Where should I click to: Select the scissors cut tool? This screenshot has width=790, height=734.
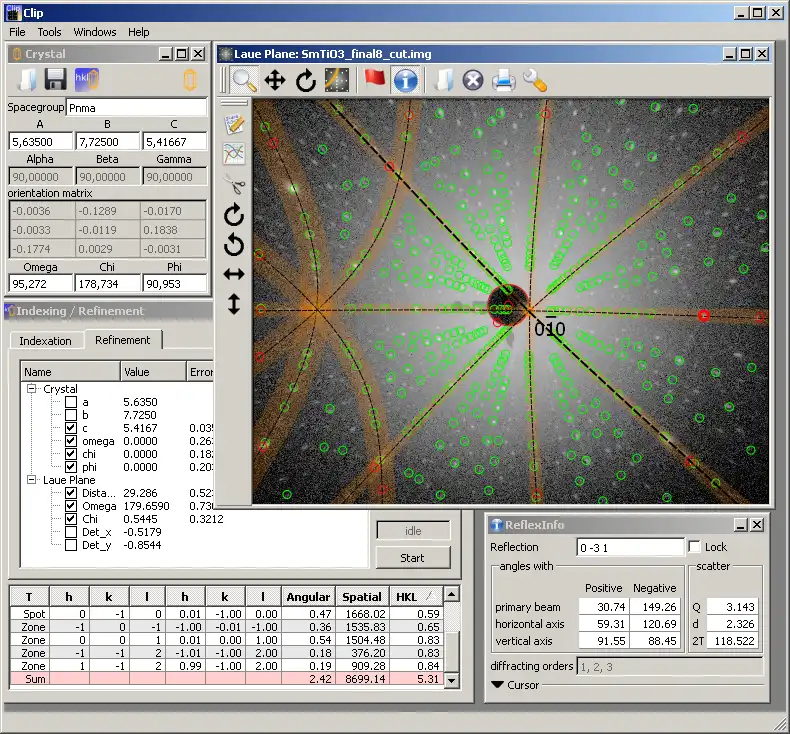pyautogui.click(x=234, y=184)
